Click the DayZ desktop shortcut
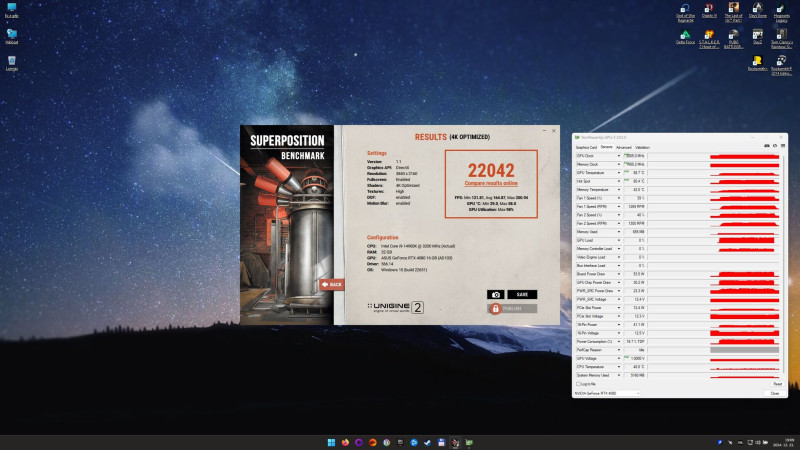Screen dimensions: 800x450 758,37
